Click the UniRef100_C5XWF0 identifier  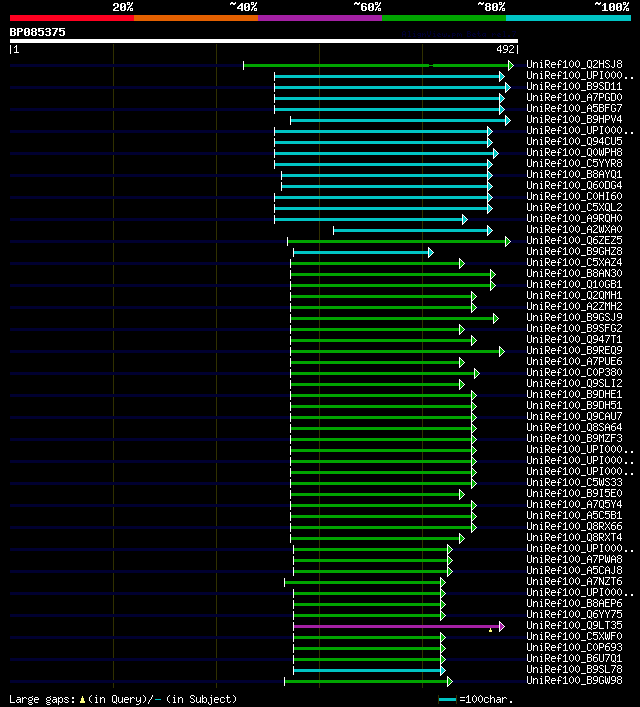(x=574, y=637)
